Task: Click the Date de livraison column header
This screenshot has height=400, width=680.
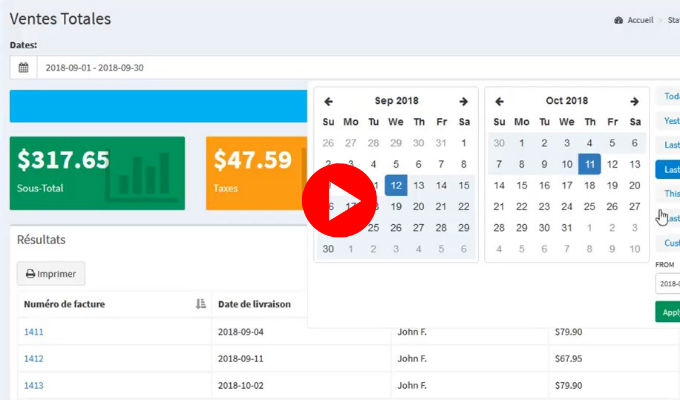Action: point(254,304)
